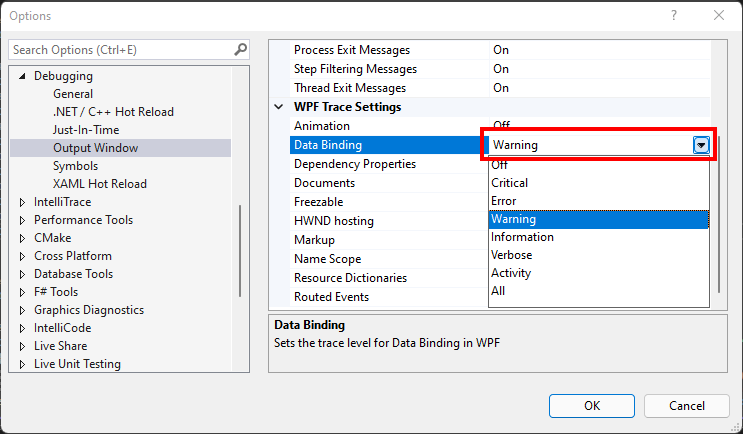Select Error trace level

click(x=599, y=201)
